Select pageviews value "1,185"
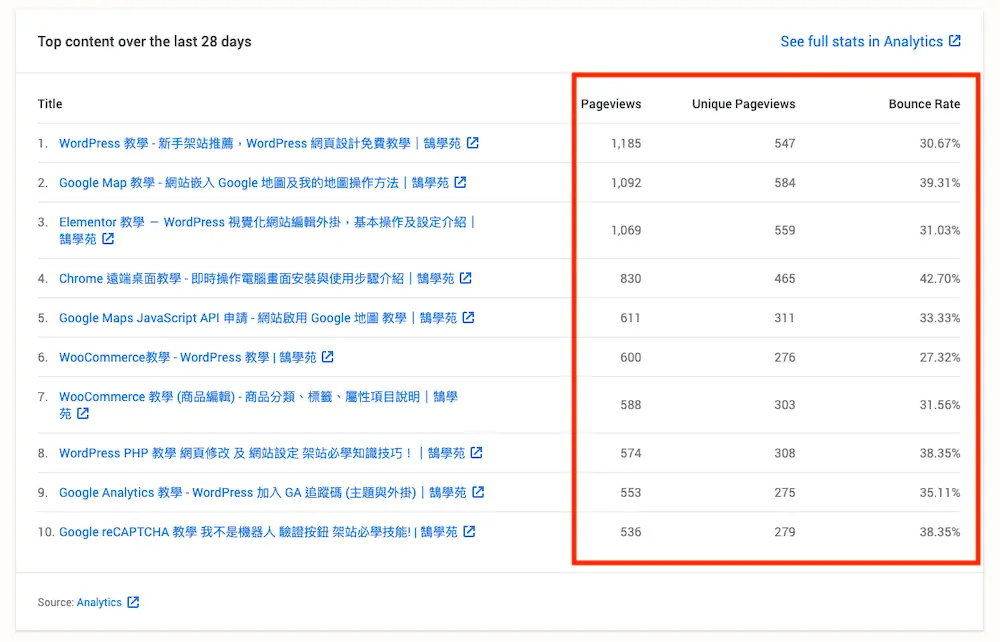The height and width of the screenshot is (642, 1000). (x=626, y=143)
